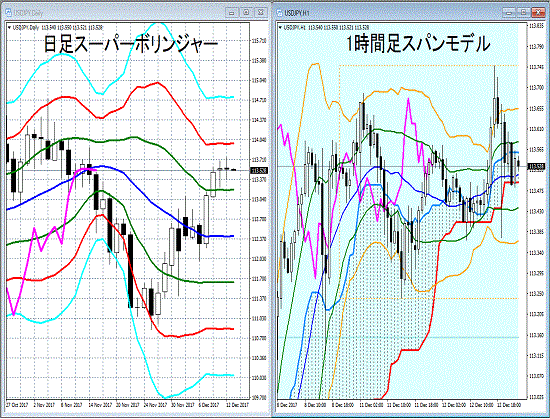Click the 113.385 price label on H1 axis
The width and height of the screenshot is (550, 419).
pos(536,232)
